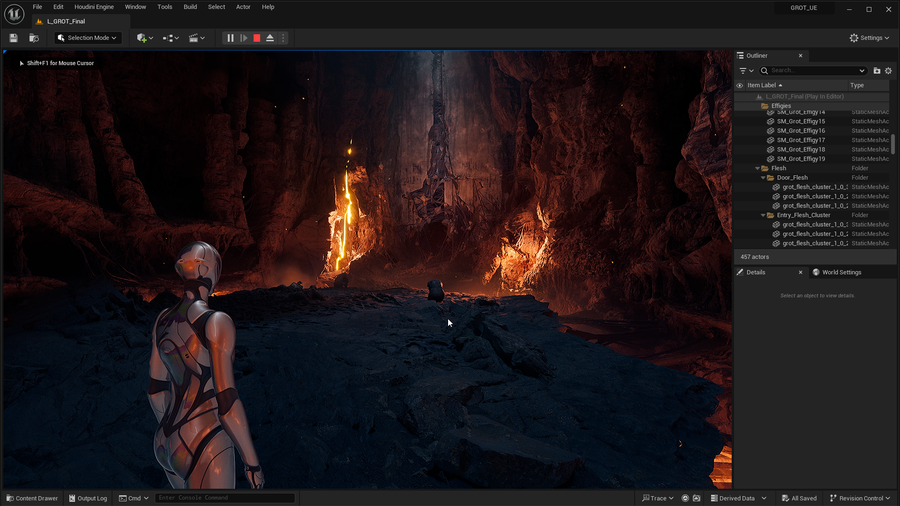Click the Outliner create folder icon
The height and width of the screenshot is (506, 900).
[x=876, y=71]
